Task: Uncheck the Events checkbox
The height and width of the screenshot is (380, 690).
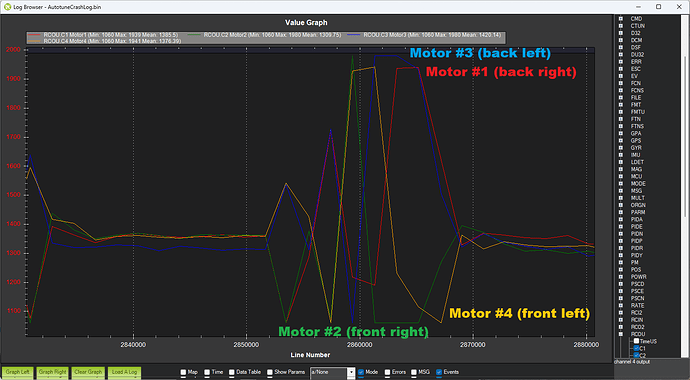Action: [x=439, y=372]
